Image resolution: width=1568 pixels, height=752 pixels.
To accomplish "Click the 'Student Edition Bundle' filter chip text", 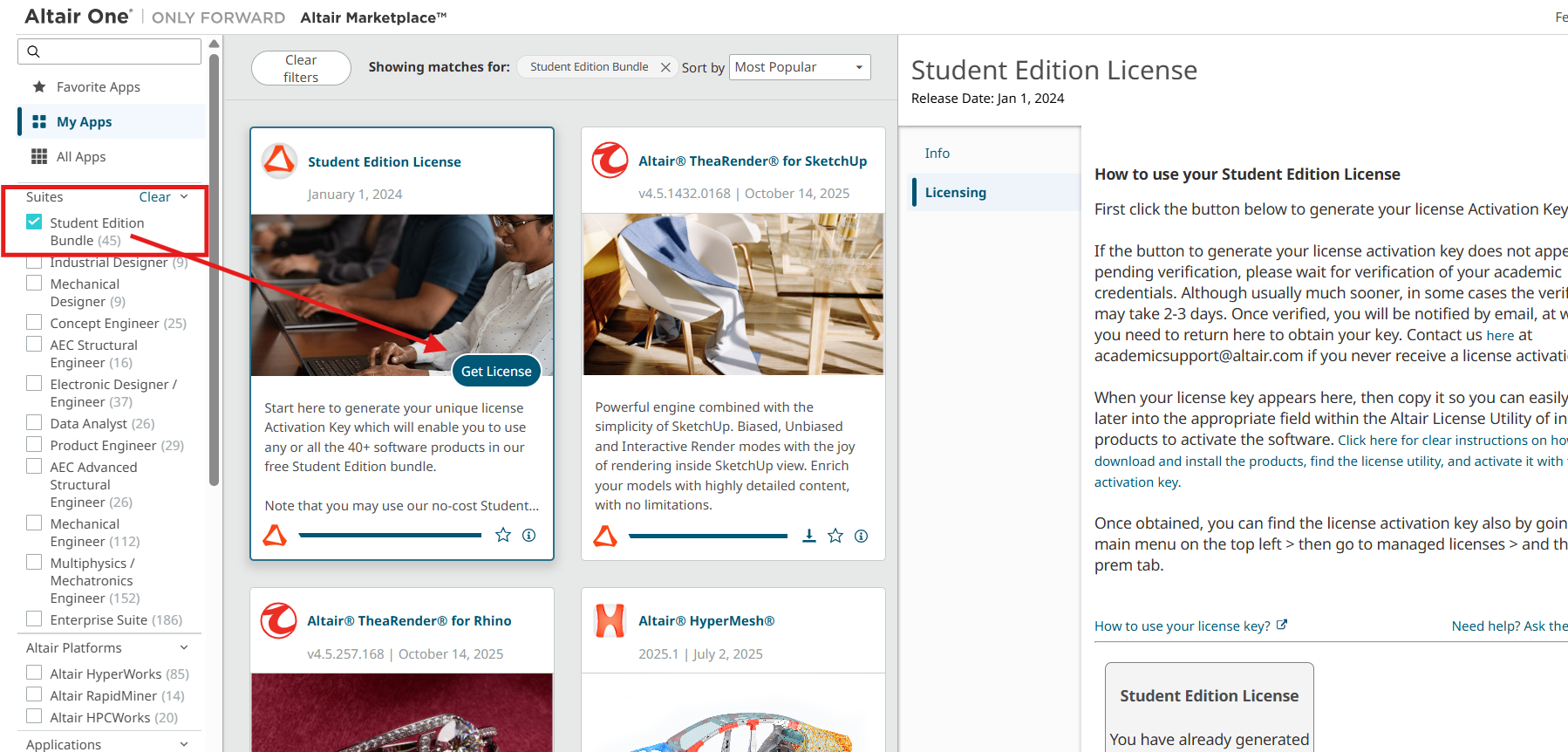I will pos(590,67).
